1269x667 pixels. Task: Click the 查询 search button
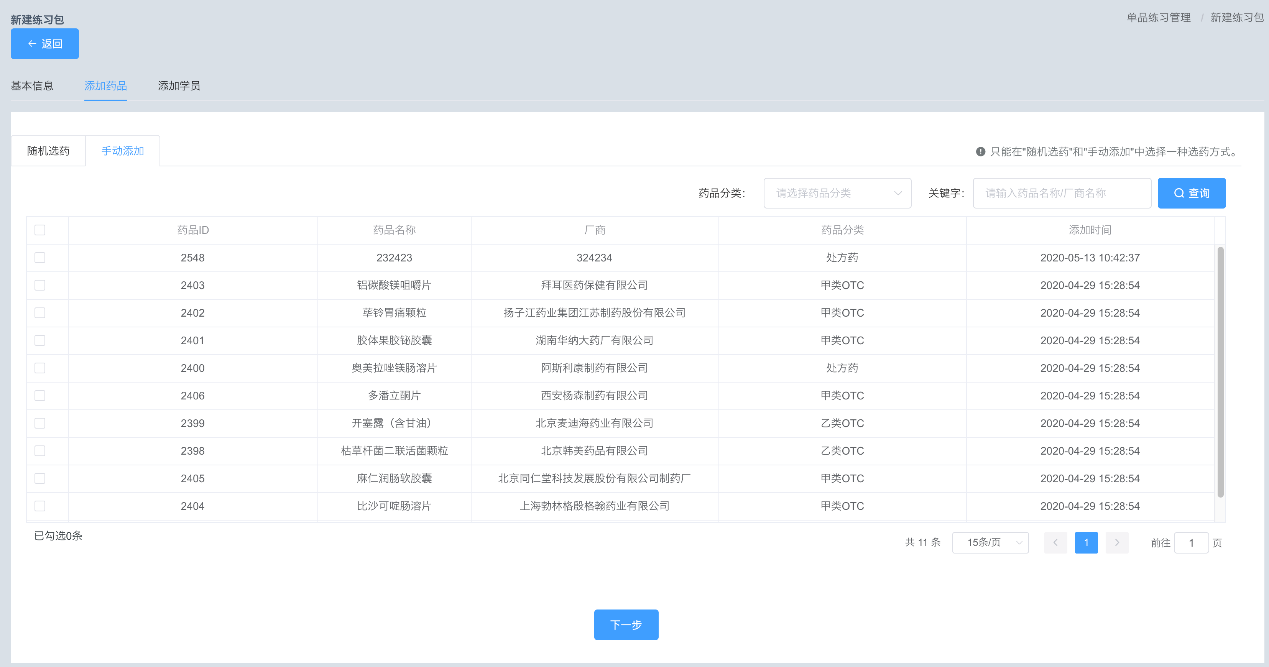1192,193
